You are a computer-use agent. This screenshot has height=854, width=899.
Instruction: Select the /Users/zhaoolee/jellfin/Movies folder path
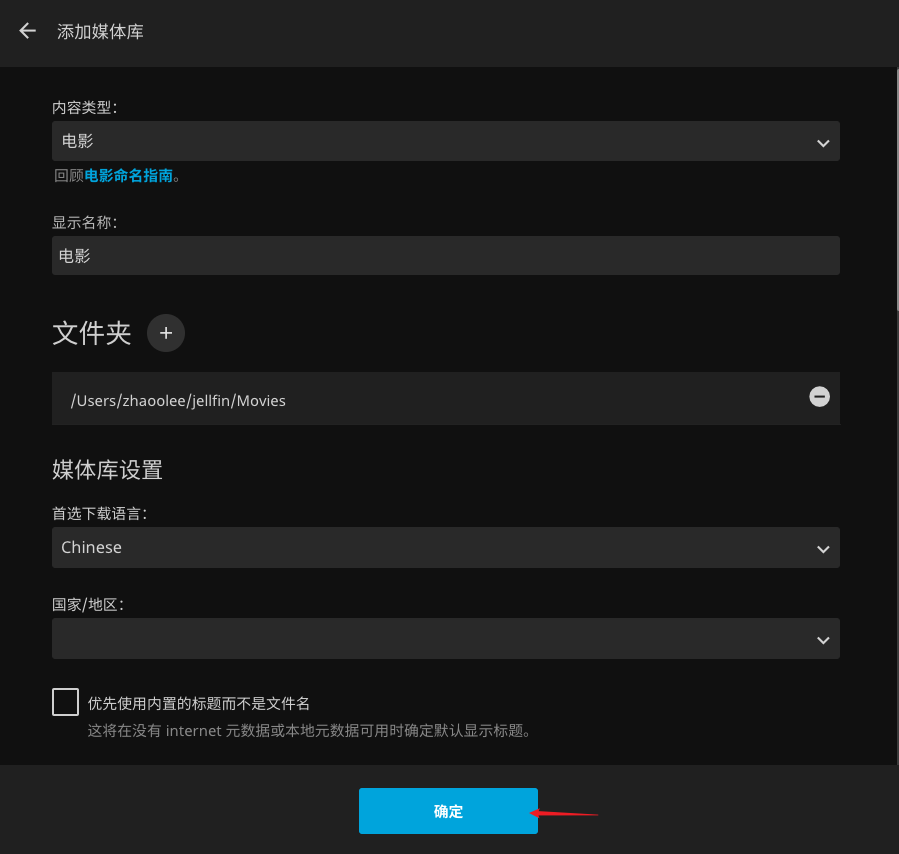click(x=178, y=401)
